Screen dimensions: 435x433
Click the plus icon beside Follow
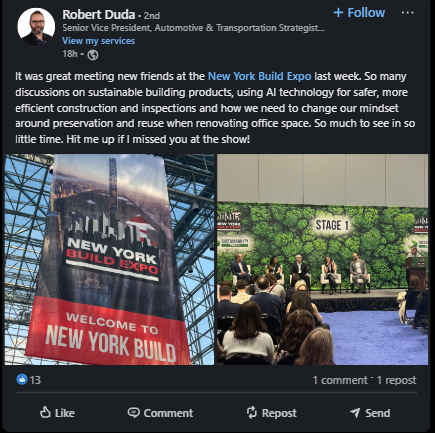pos(338,13)
